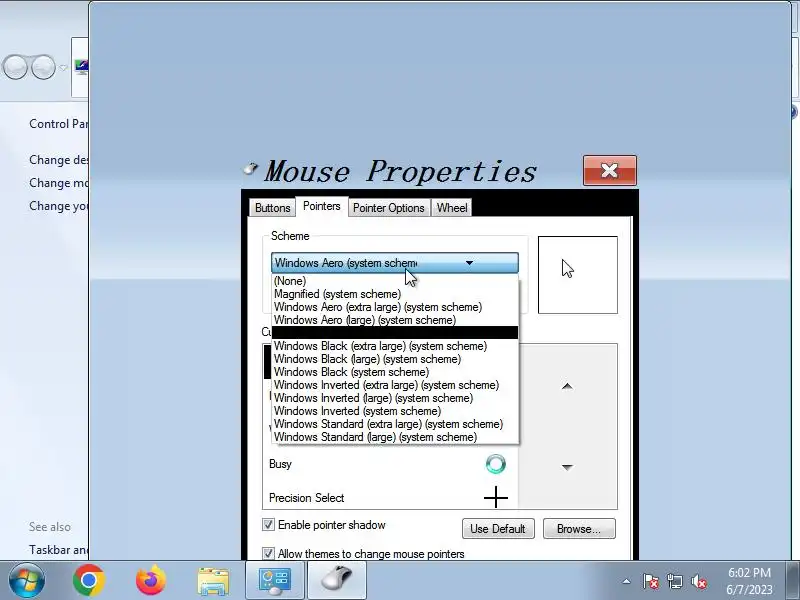Choose Windows Black (extra large) scheme

[395, 346]
